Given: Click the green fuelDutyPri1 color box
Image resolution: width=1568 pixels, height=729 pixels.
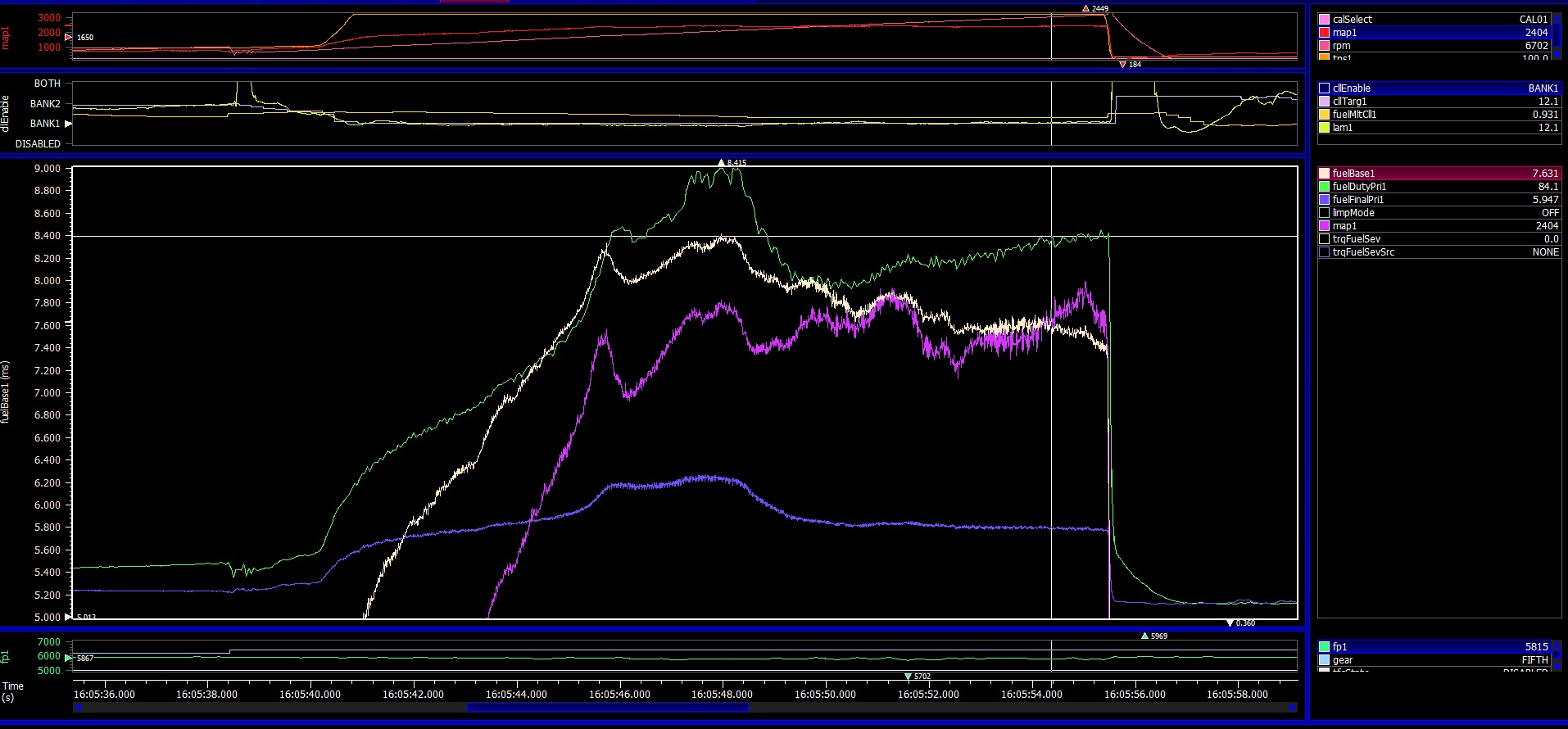Looking at the screenshot, I should tap(1324, 187).
